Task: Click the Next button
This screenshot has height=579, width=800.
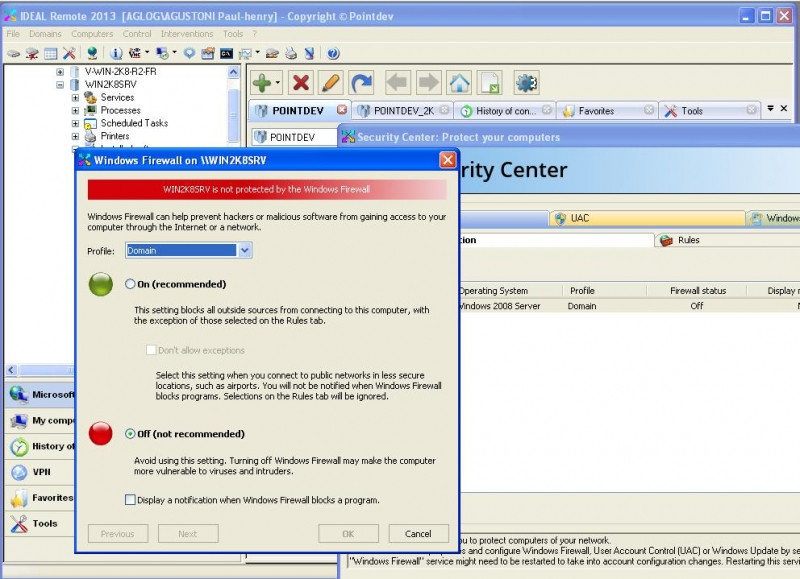Action: (x=188, y=534)
